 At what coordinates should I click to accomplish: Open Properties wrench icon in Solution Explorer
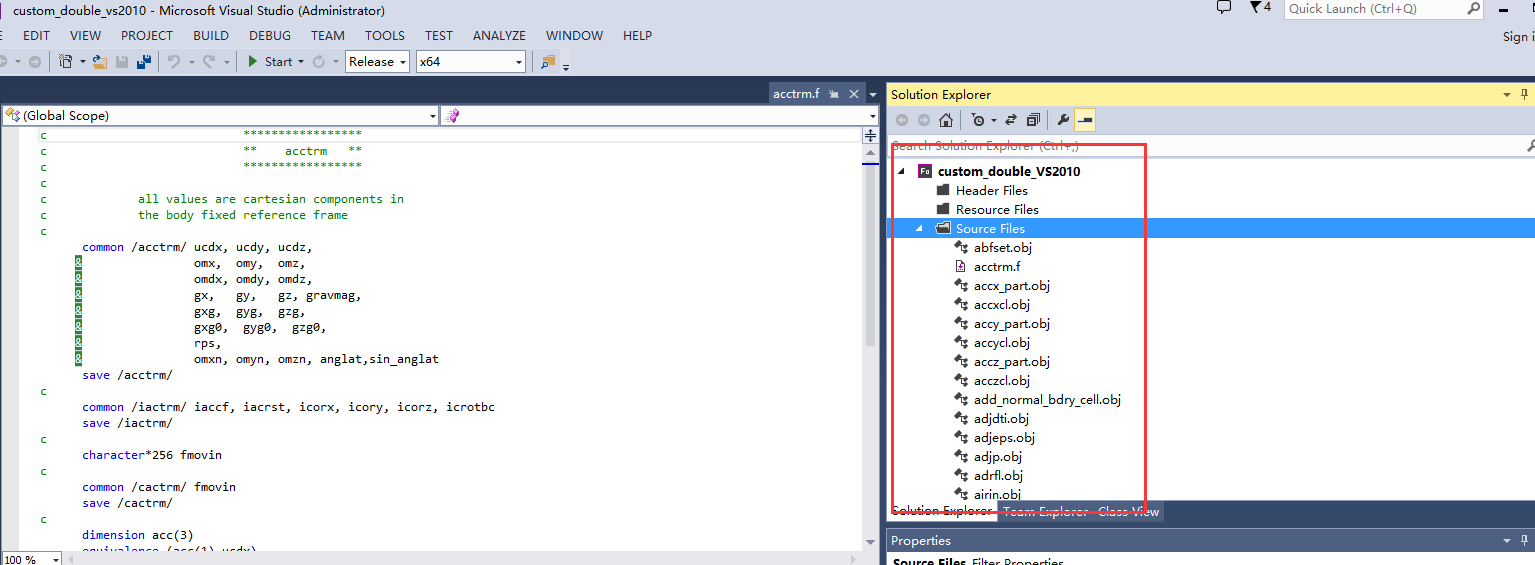point(1063,120)
